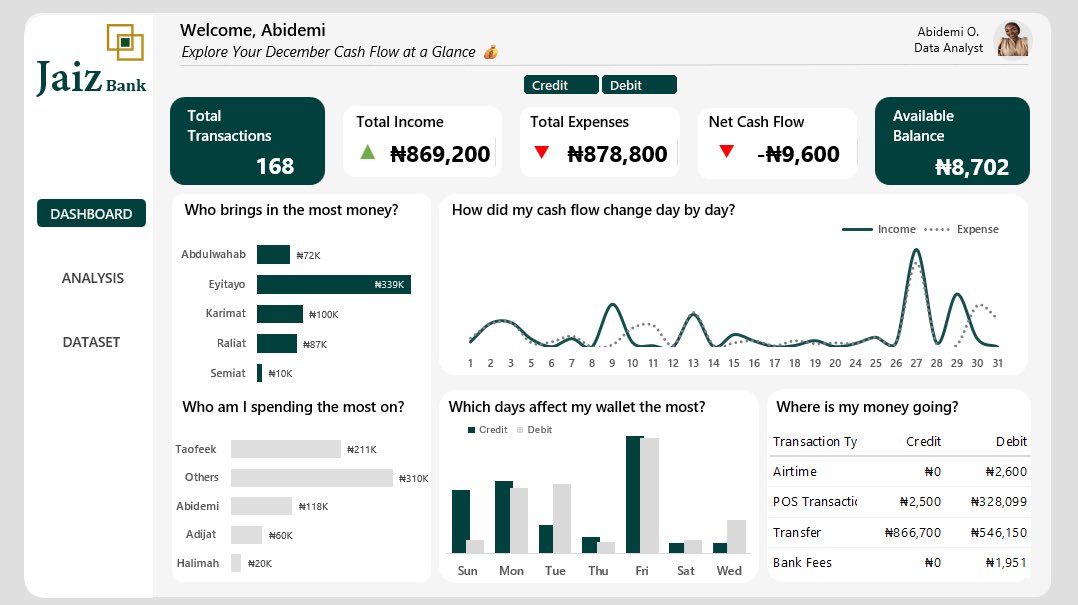Click the Raliat income bar
This screenshot has height=605, width=1078.
click(277, 343)
